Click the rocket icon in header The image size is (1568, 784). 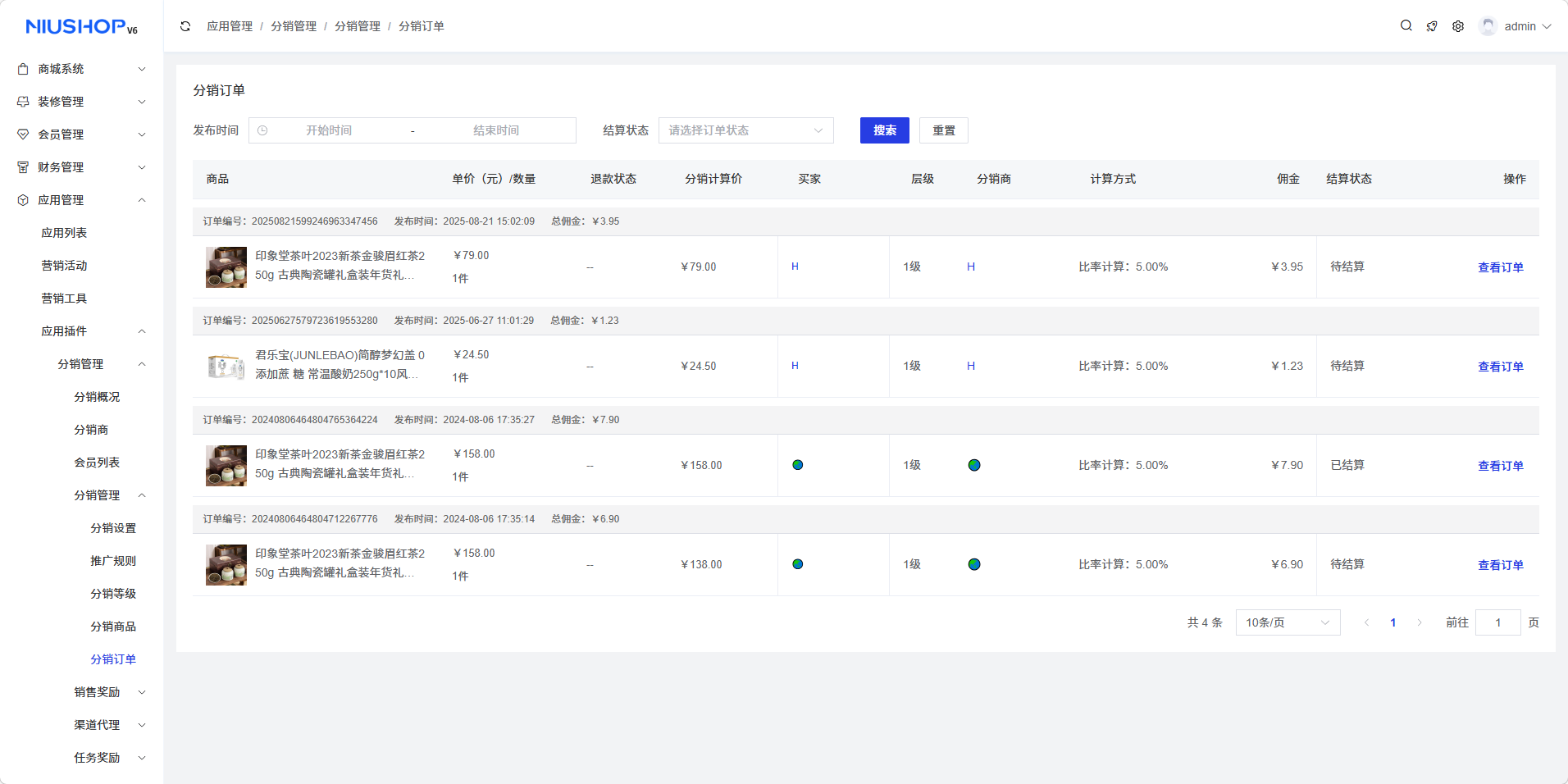1432,26
